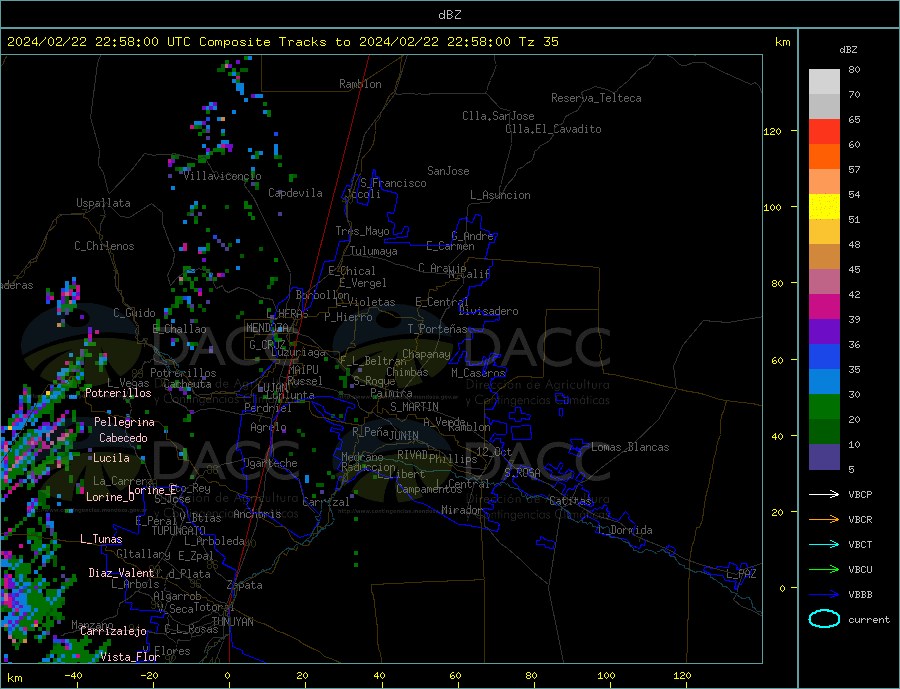Click the S_MARTIN label
This screenshot has height=689, width=900.
(x=414, y=407)
